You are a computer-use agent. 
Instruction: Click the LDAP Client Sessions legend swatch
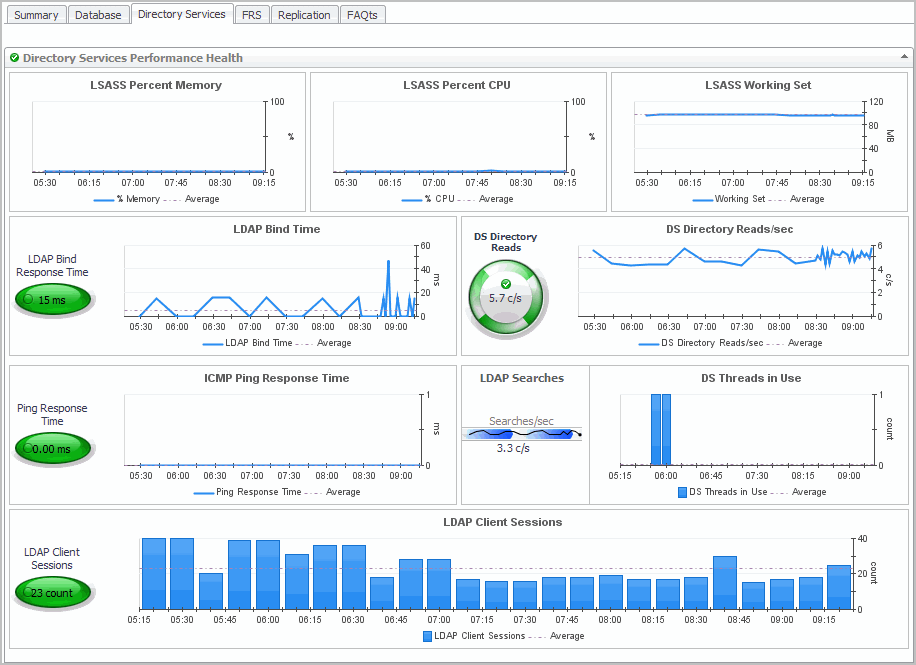coord(427,636)
